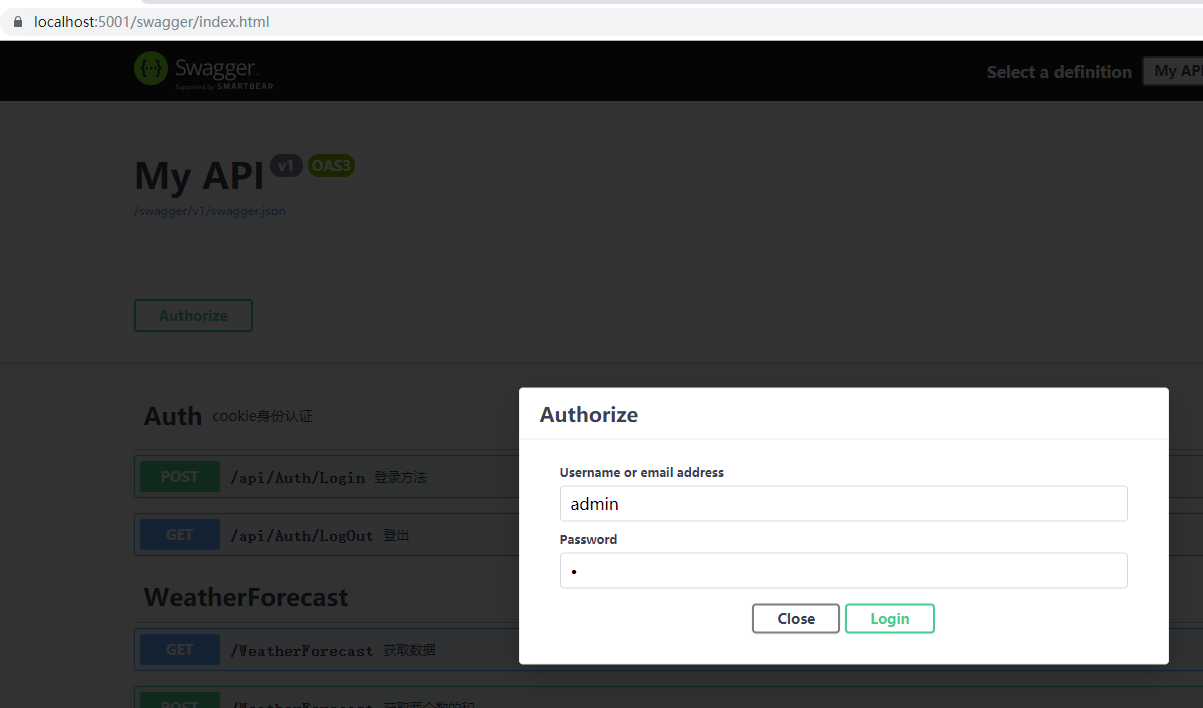Screen dimensions: 1203x708
Task: Click the browser address bar URL
Action: (x=150, y=20)
